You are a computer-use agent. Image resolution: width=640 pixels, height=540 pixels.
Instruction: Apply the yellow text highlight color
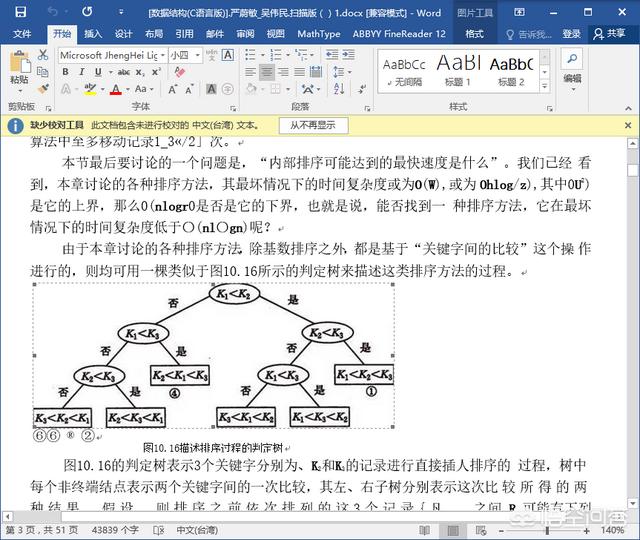[90, 89]
